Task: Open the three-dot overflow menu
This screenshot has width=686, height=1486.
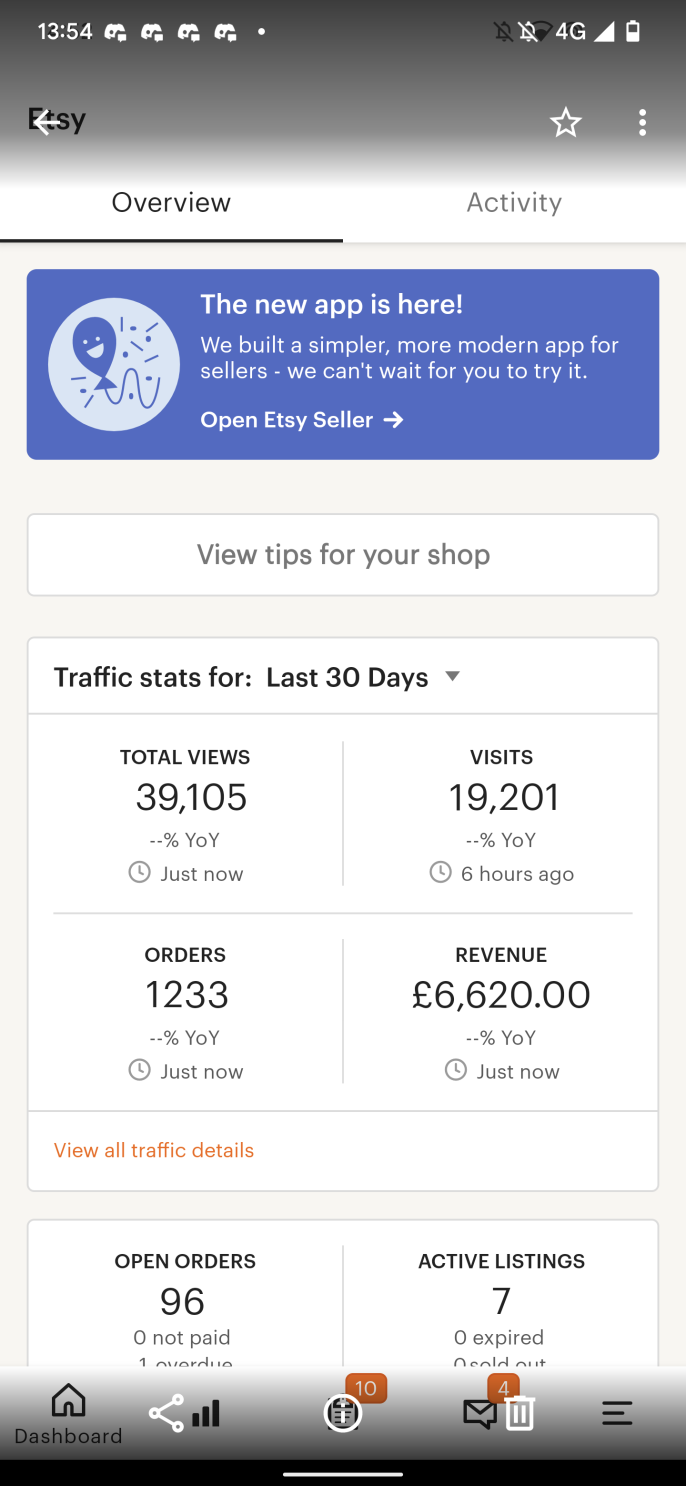Action: [642, 122]
